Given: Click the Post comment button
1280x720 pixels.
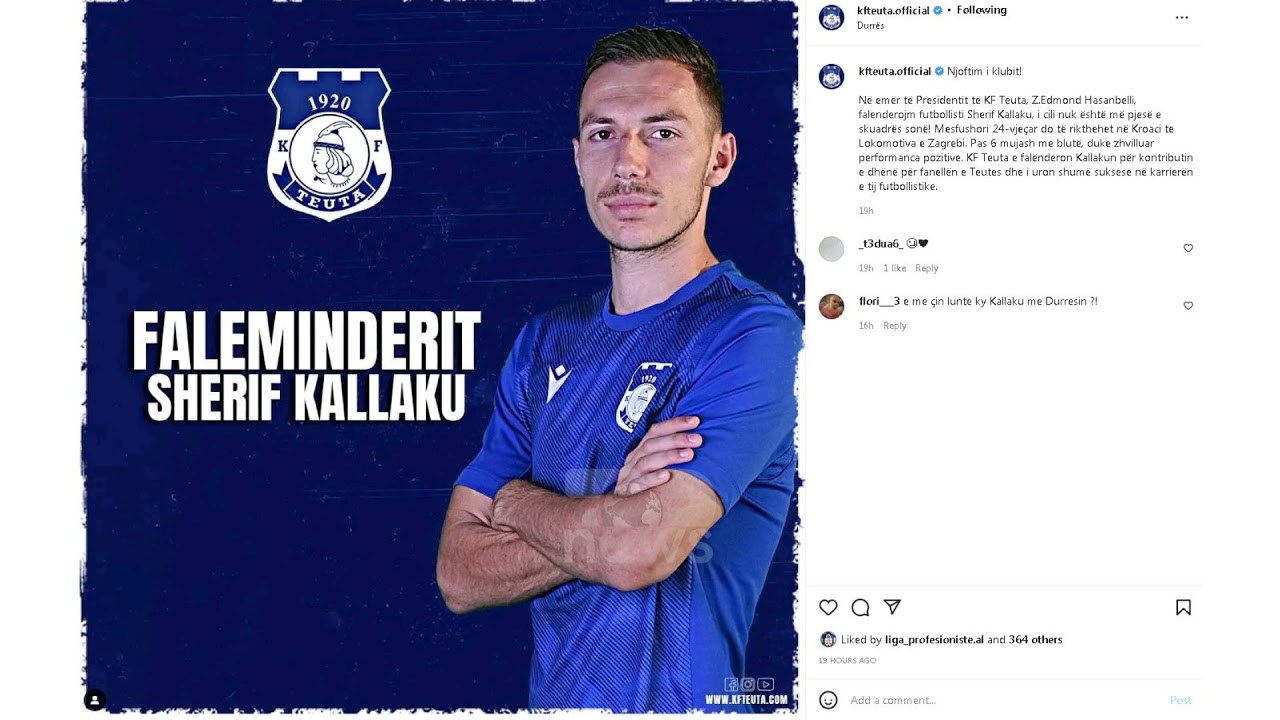Looking at the screenshot, I should [1181, 700].
